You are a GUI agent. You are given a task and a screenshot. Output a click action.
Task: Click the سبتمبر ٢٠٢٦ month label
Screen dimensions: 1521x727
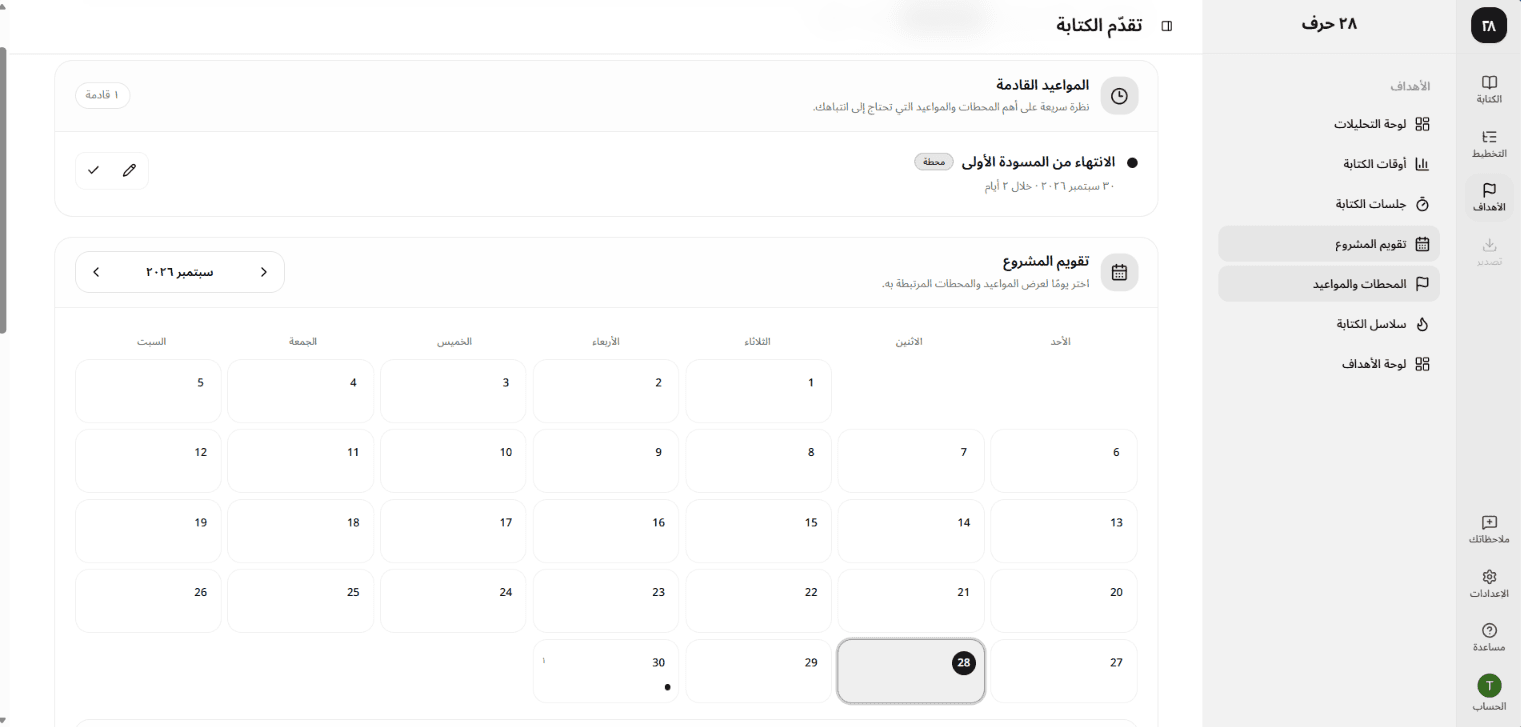(180, 272)
